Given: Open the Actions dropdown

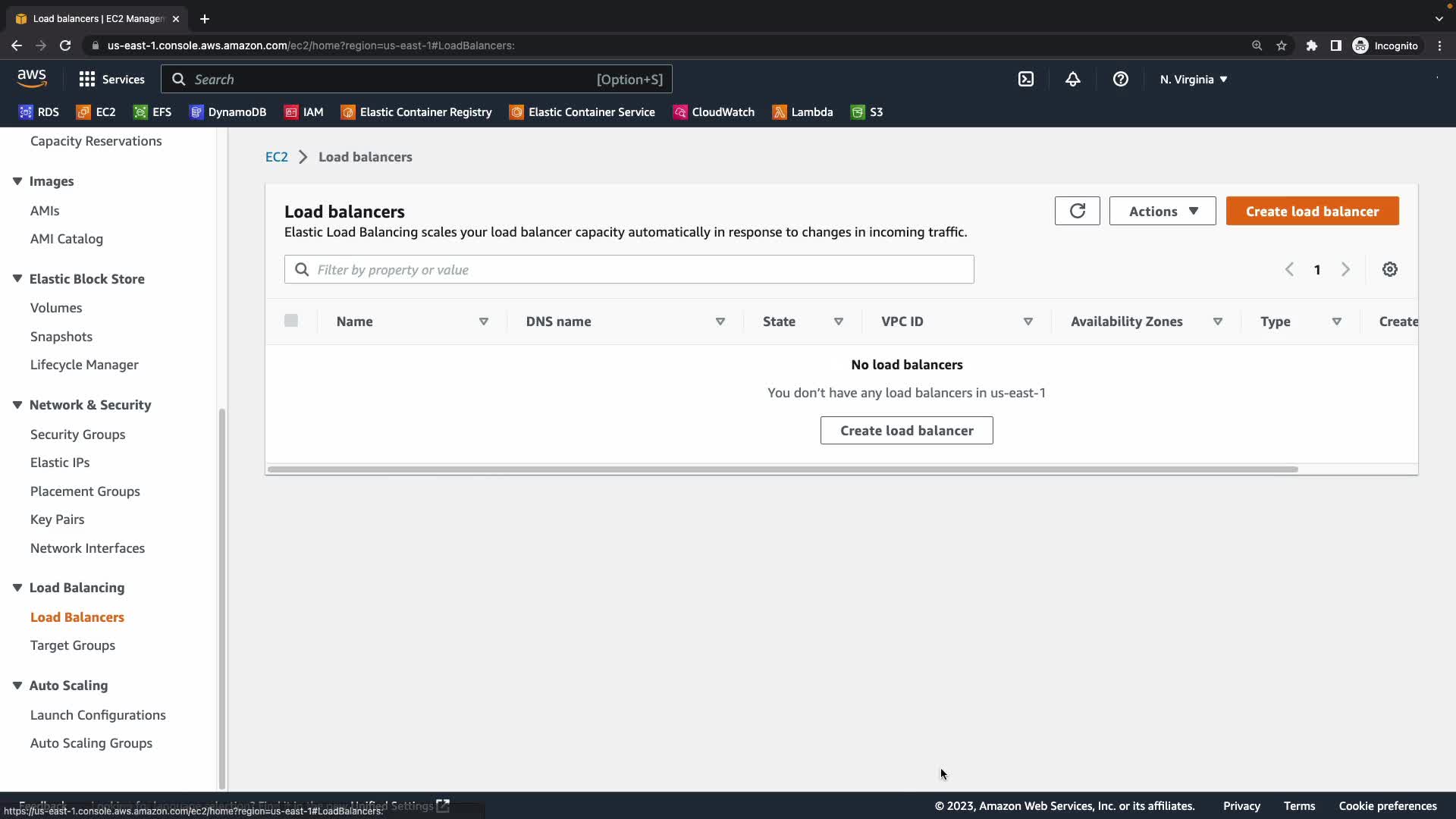Looking at the screenshot, I should click(1162, 211).
